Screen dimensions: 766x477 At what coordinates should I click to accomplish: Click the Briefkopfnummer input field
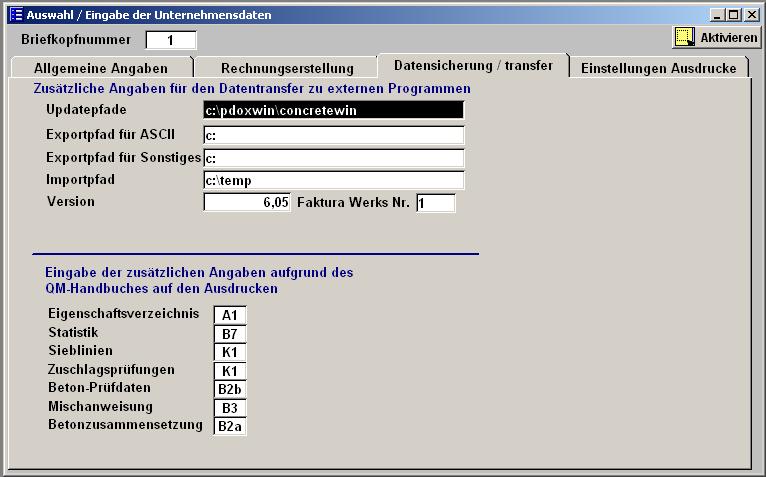click(x=170, y=40)
